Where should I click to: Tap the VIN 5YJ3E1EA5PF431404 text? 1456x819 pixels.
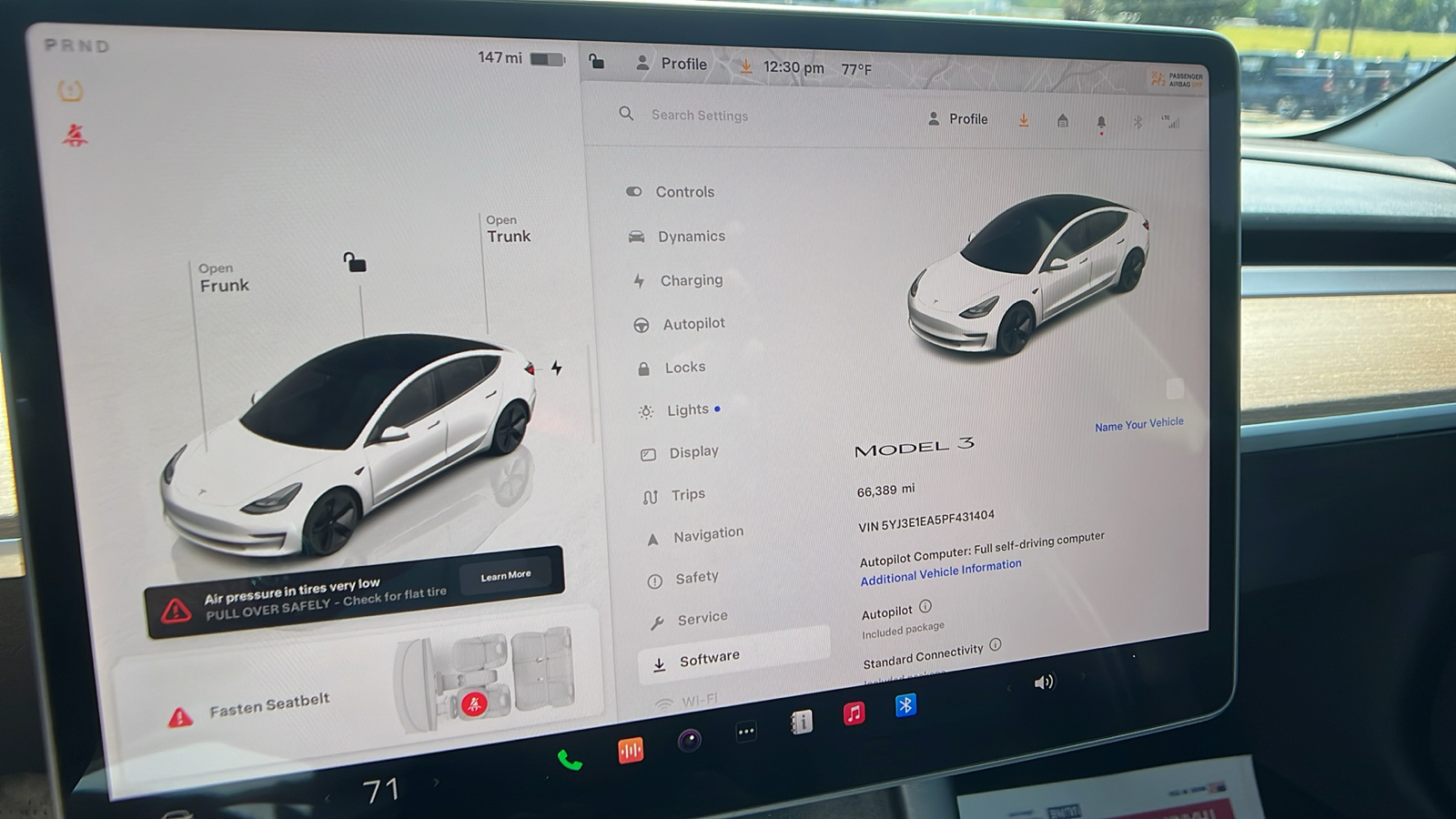pyautogui.click(x=926, y=521)
